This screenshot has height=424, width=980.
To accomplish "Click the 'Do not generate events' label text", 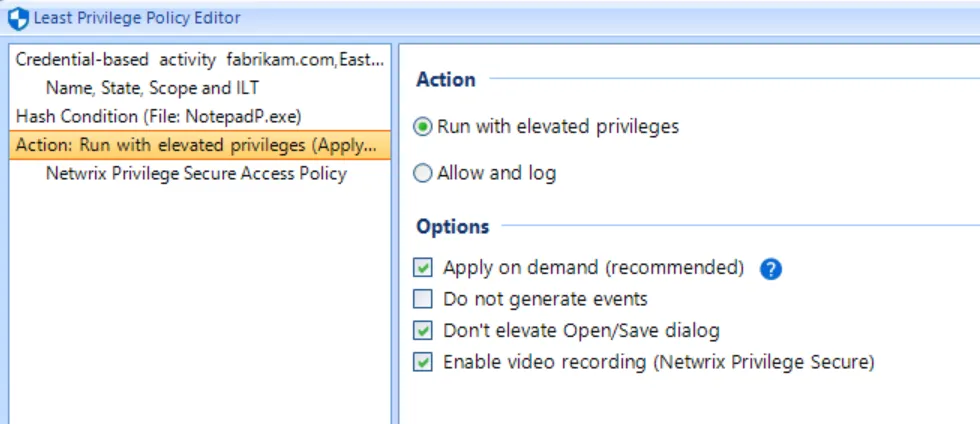I will [545, 300].
